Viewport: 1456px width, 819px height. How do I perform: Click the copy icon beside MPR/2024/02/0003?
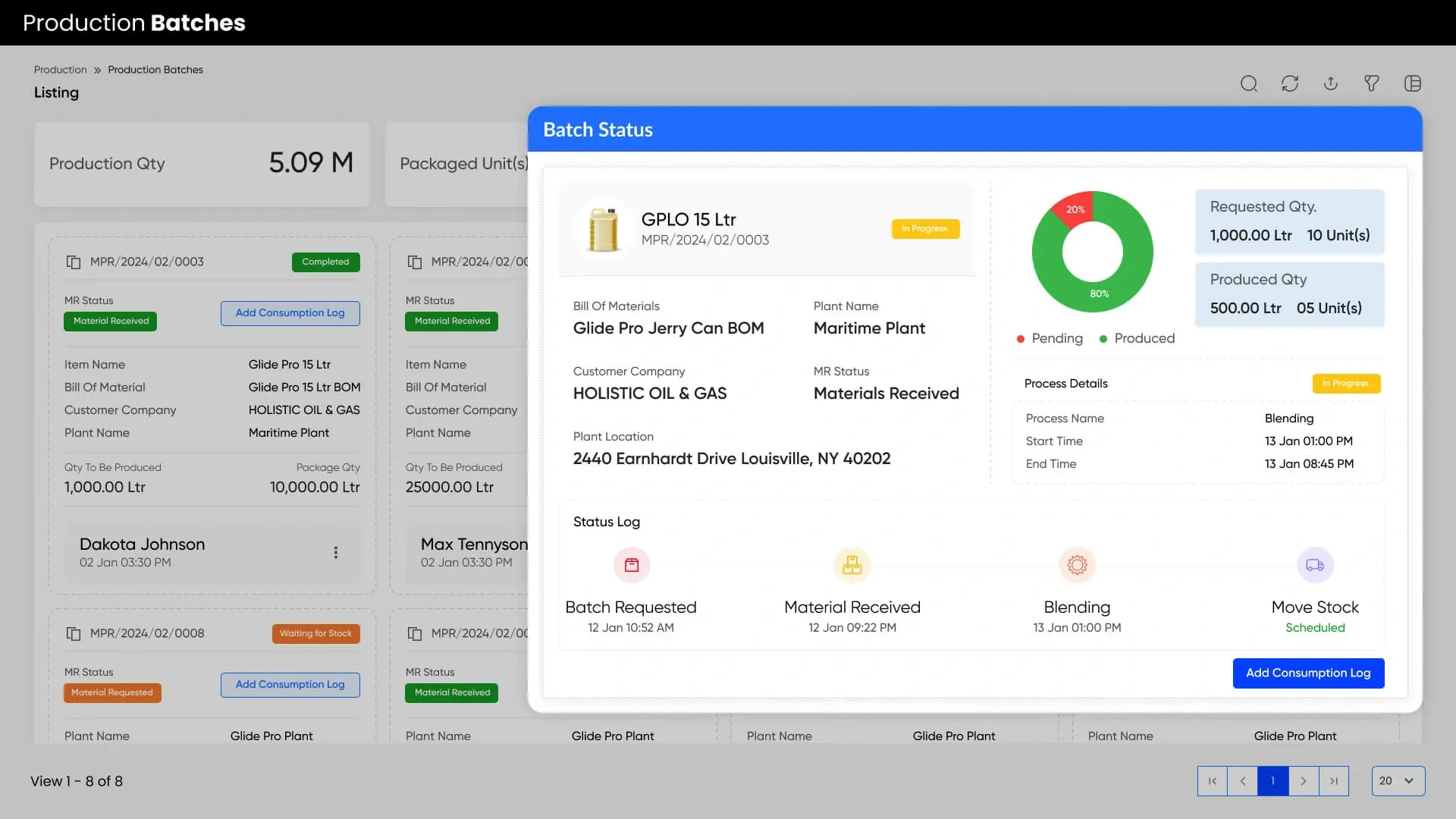coord(74,262)
